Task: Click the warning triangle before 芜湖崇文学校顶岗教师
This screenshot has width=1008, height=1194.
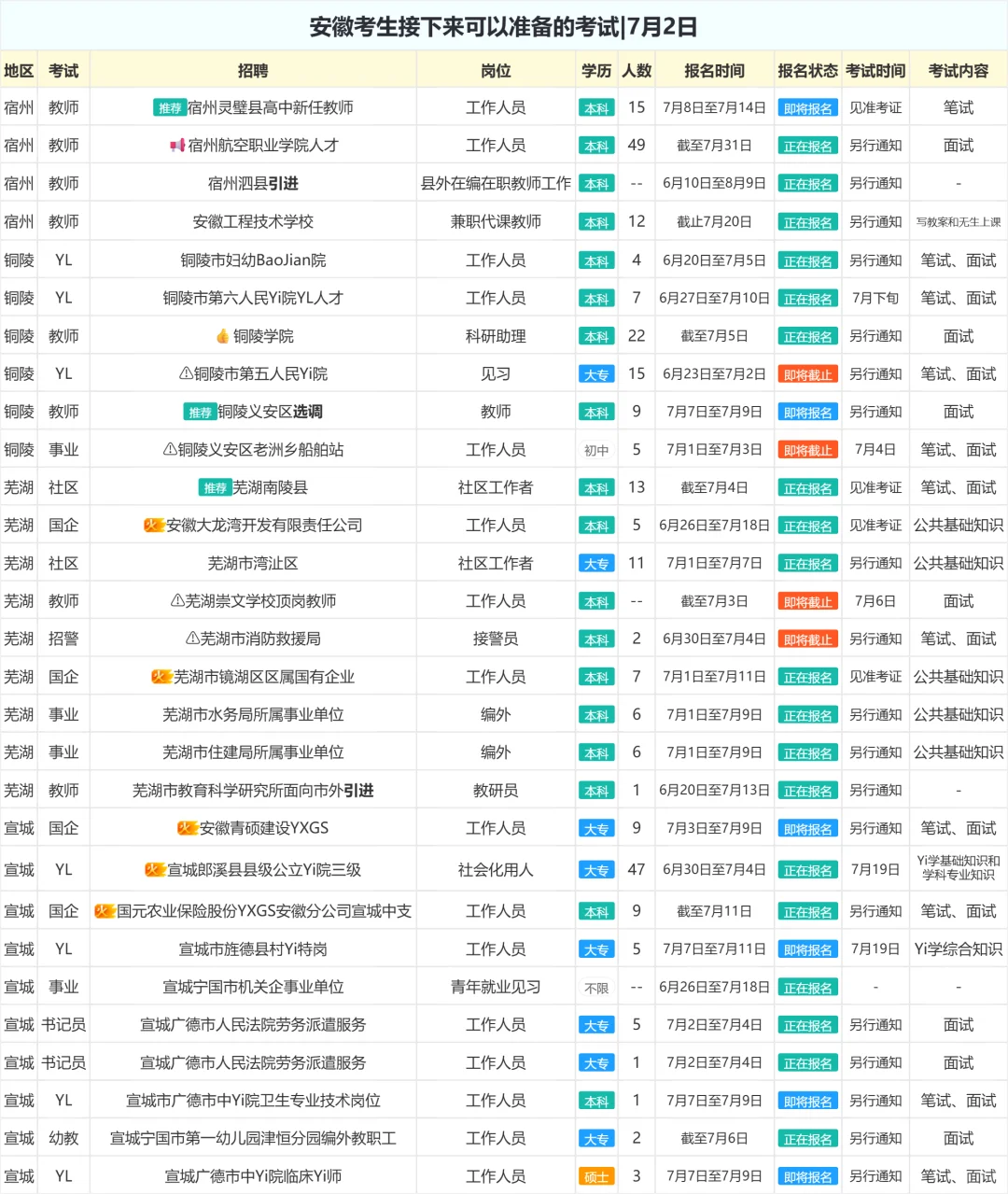Action: (x=177, y=601)
